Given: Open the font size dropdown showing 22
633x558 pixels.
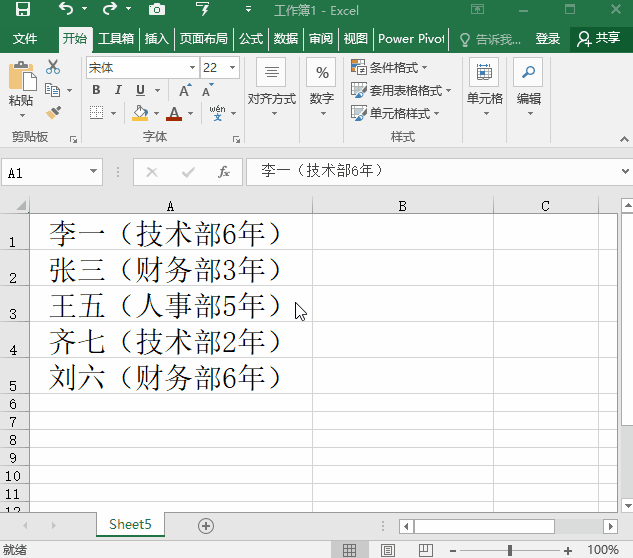Looking at the screenshot, I should 233,67.
